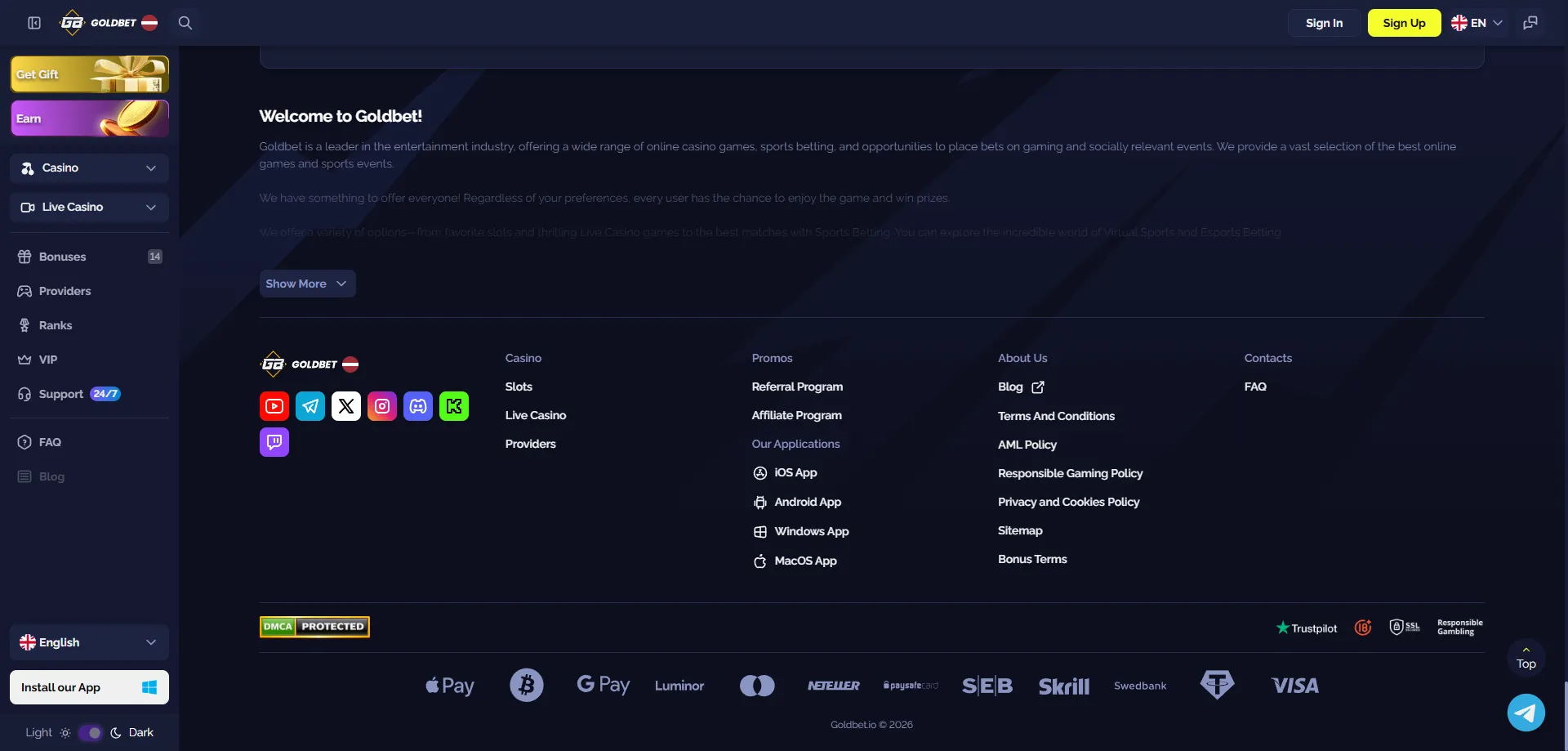Viewport: 1568px width, 751px height.
Task: Download the iOS App link
Action: pos(785,472)
